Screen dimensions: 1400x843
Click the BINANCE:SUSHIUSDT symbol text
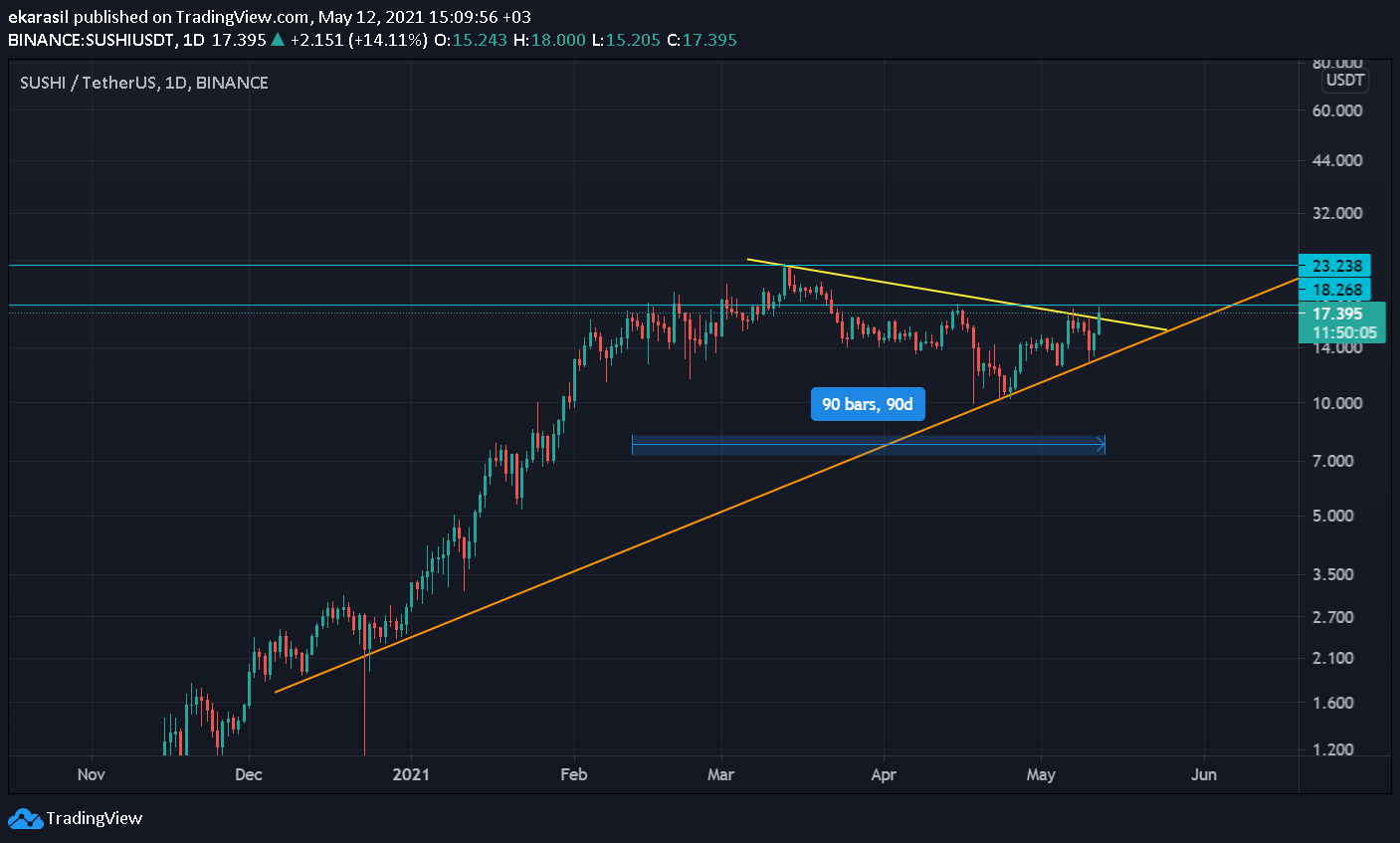92,40
